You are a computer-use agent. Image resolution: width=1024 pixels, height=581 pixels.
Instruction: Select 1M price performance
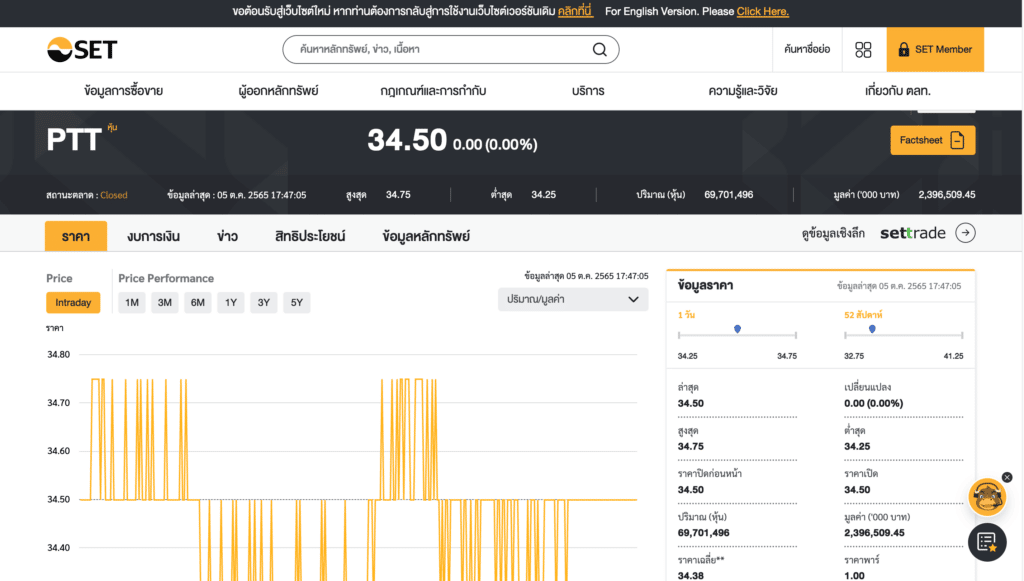click(x=132, y=302)
